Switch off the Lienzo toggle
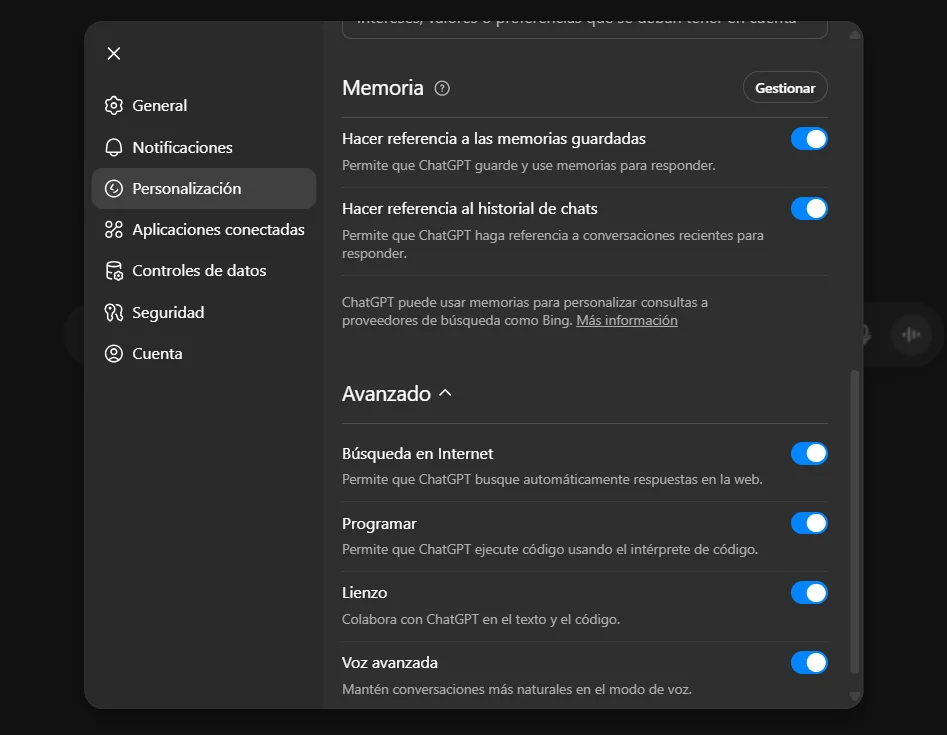Viewport: 947px width, 735px height. [808, 593]
